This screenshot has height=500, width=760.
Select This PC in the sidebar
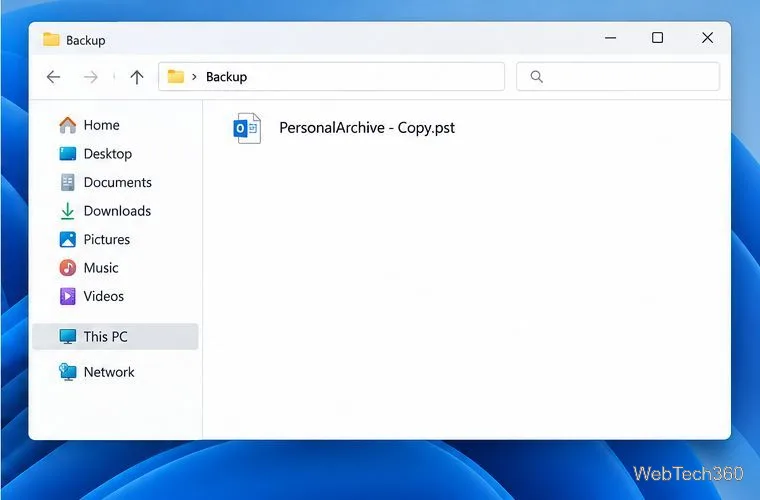pyautogui.click(x=115, y=336)
